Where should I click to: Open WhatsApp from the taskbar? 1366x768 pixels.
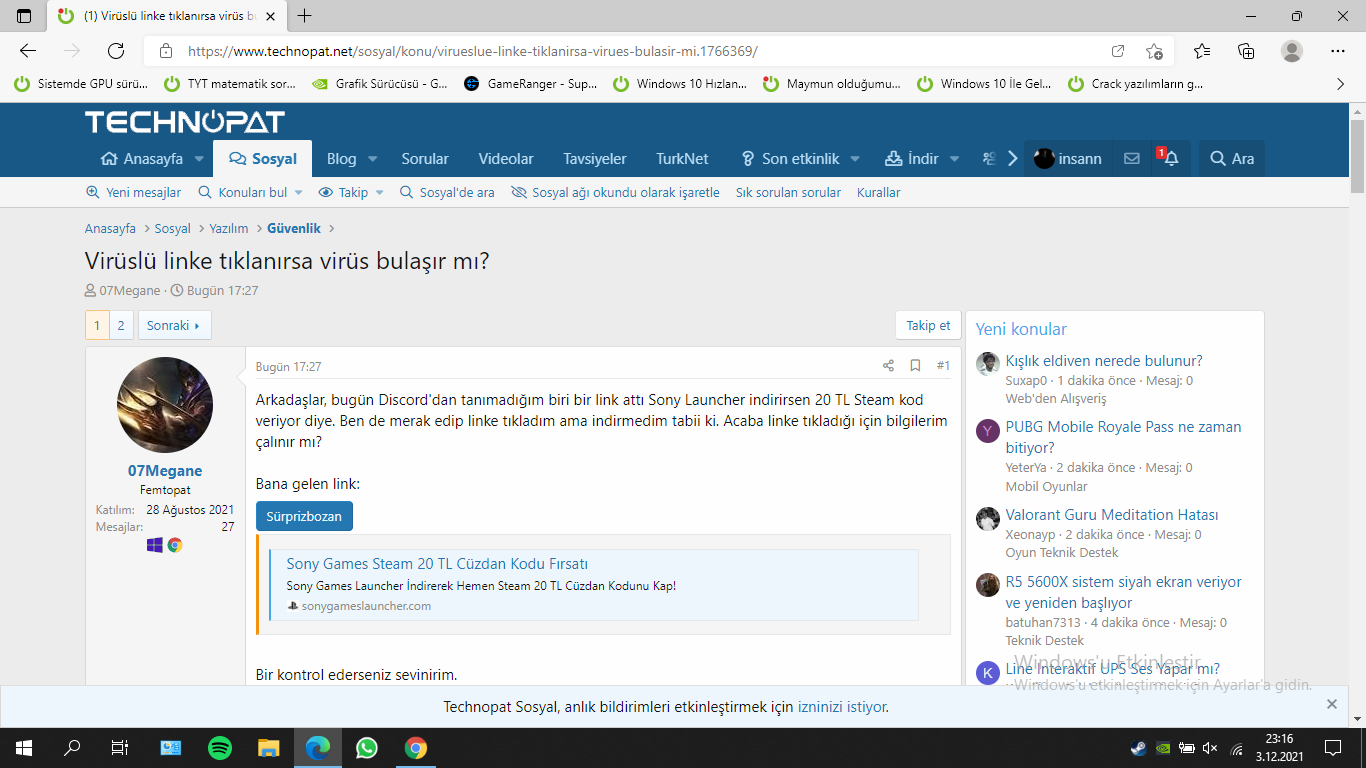pyautogui.click(x=367, y=747)
